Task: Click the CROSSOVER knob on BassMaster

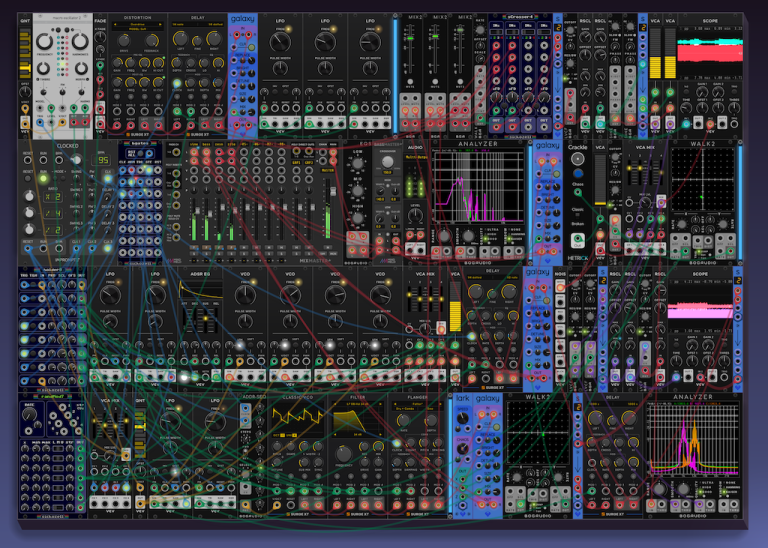Action: (387, 162)
